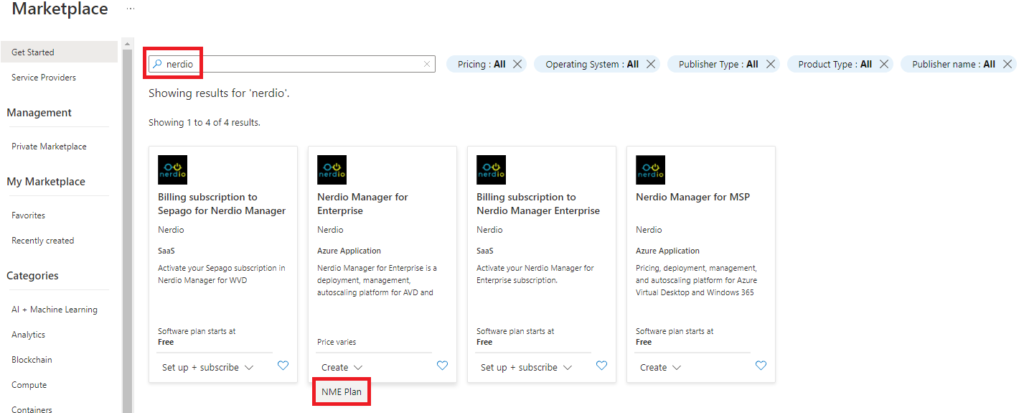The width and height of the screenshot is (1024, 413).
Task: Click 'Price varies' on Enterprise card
Action: 337,342
